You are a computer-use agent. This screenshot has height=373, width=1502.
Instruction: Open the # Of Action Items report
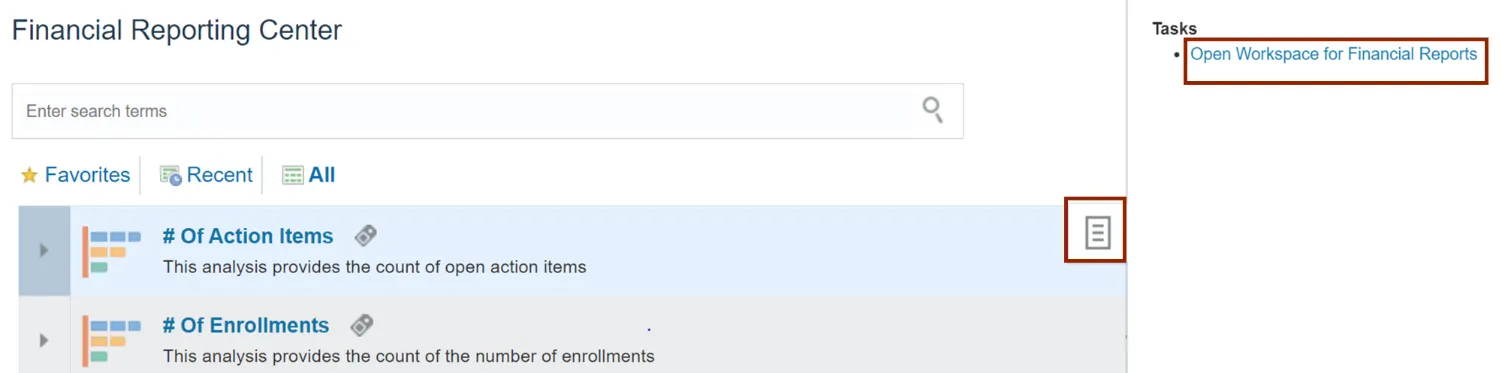click(248, 236)
